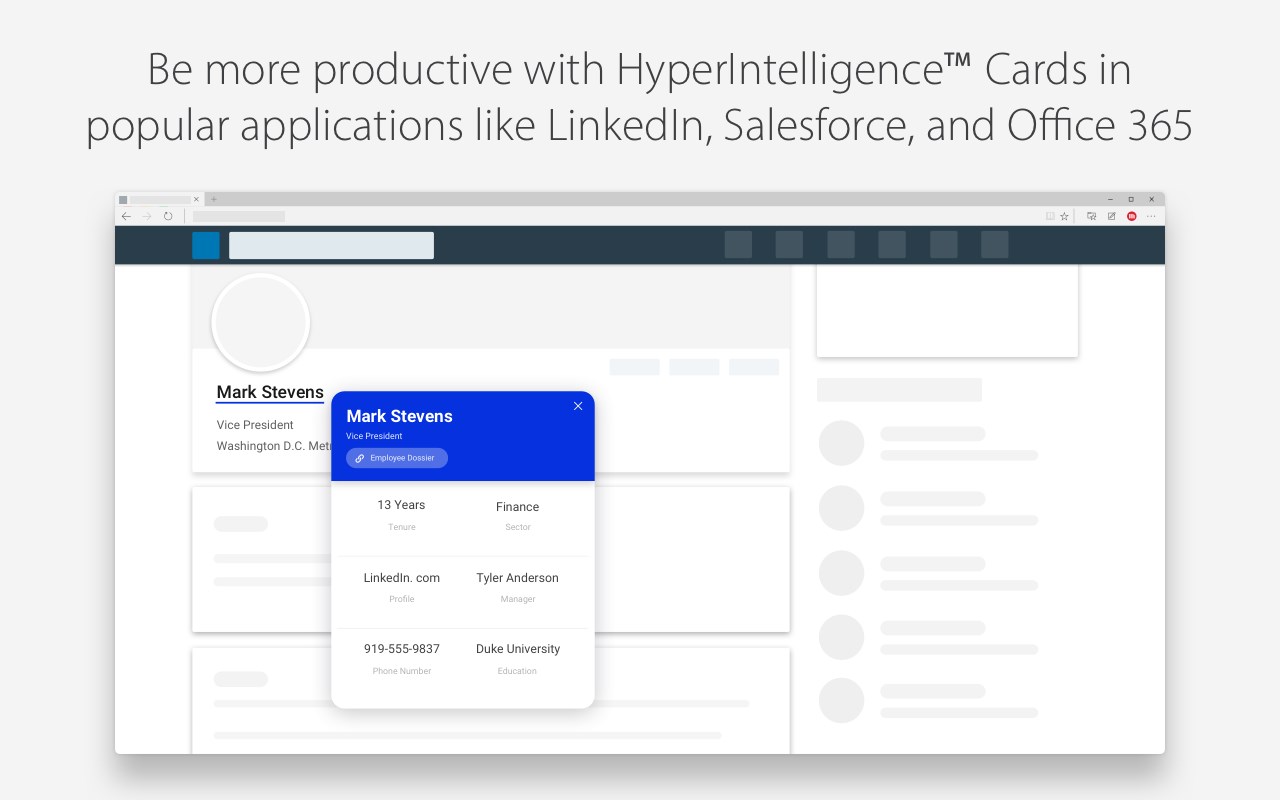Open the favorites hub icon
1280x800 pixels.
[x=1091, y=216]
